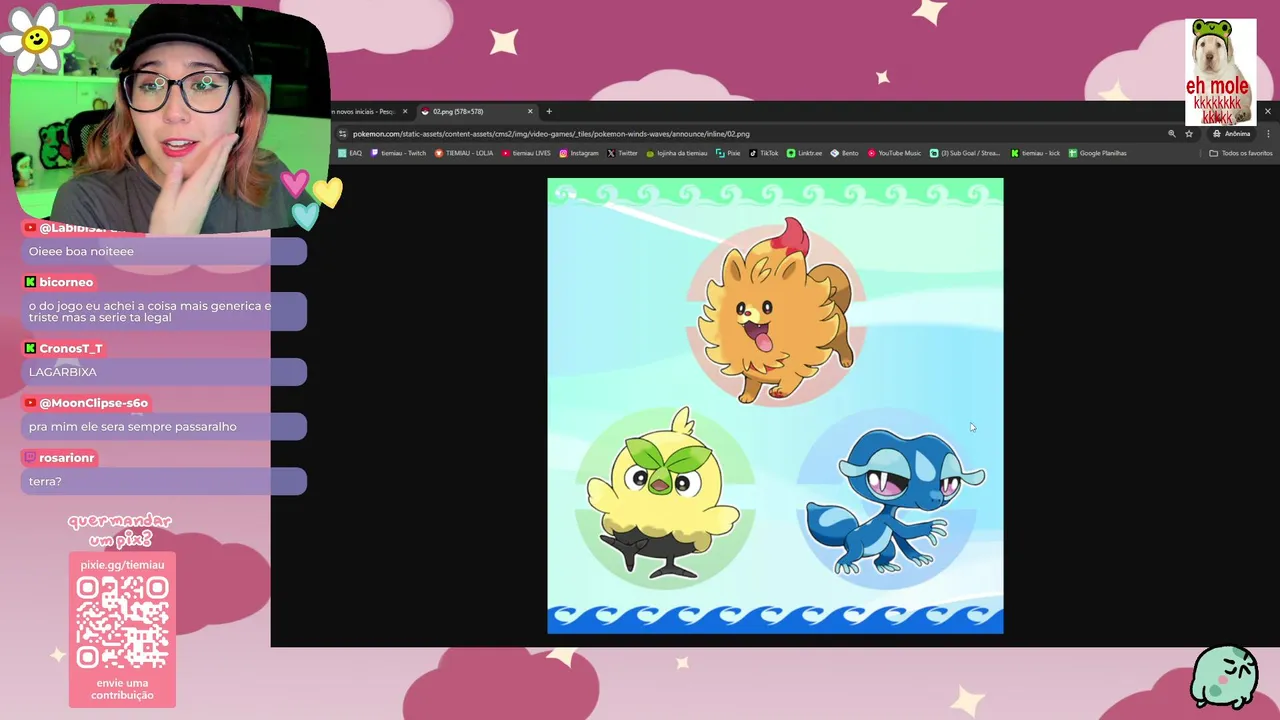
Task: Open the tiemiau - Twitch bookmark
Action: pos(398,153)
